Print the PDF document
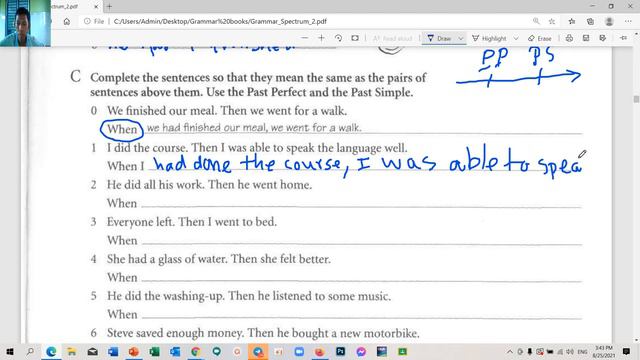This screenshot has height=360, width=640. point(569,38)
